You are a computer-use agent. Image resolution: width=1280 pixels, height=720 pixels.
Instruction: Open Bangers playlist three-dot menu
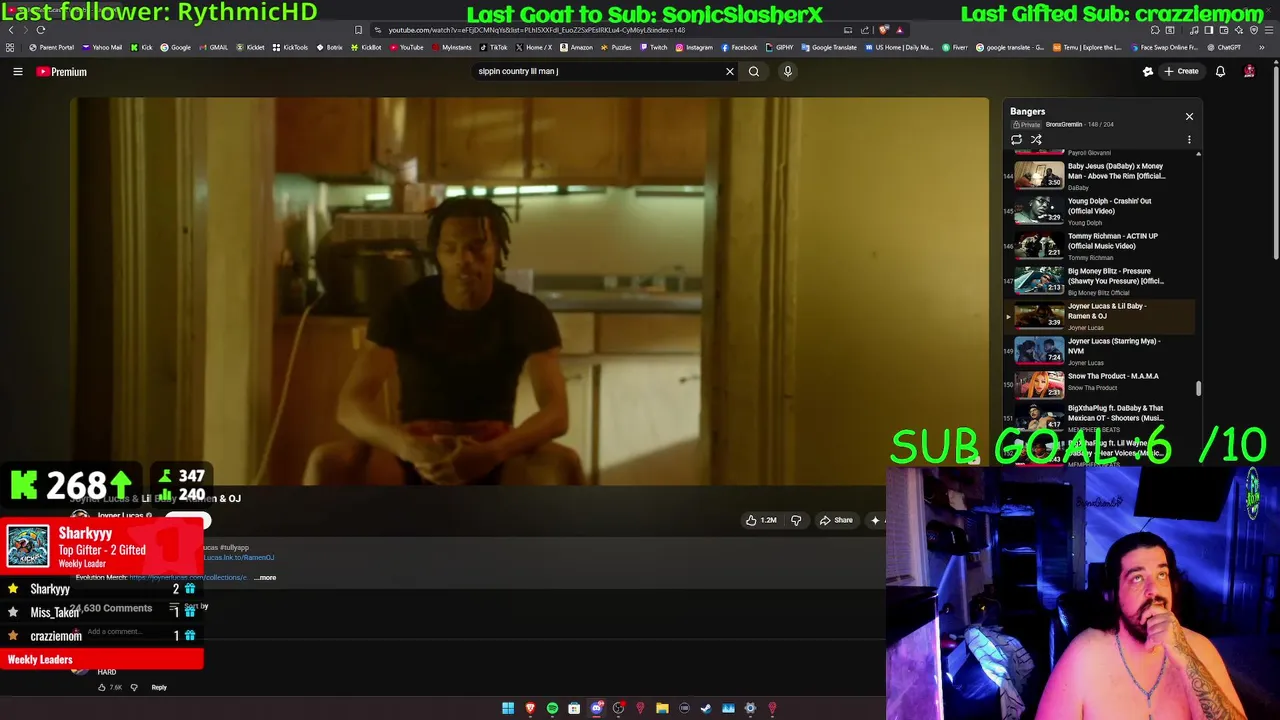click(x=1189, y=140)
